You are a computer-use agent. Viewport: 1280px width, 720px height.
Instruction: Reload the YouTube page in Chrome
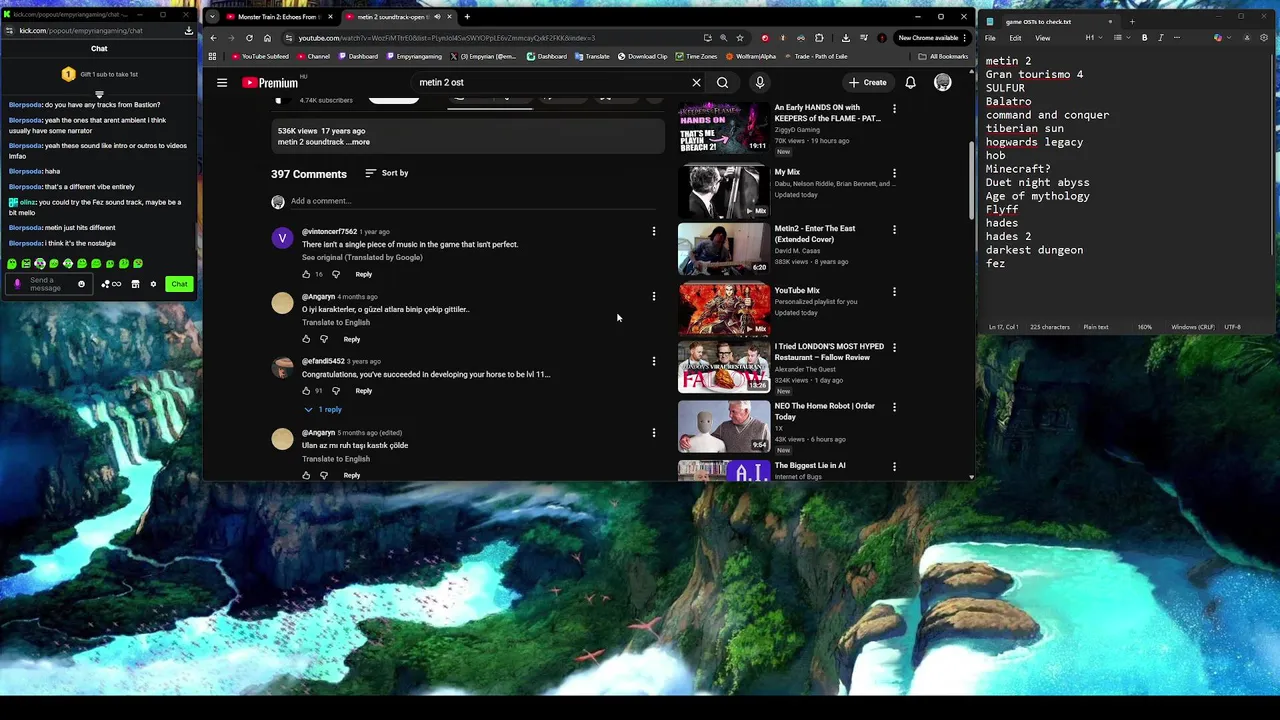tap(249, 38)
